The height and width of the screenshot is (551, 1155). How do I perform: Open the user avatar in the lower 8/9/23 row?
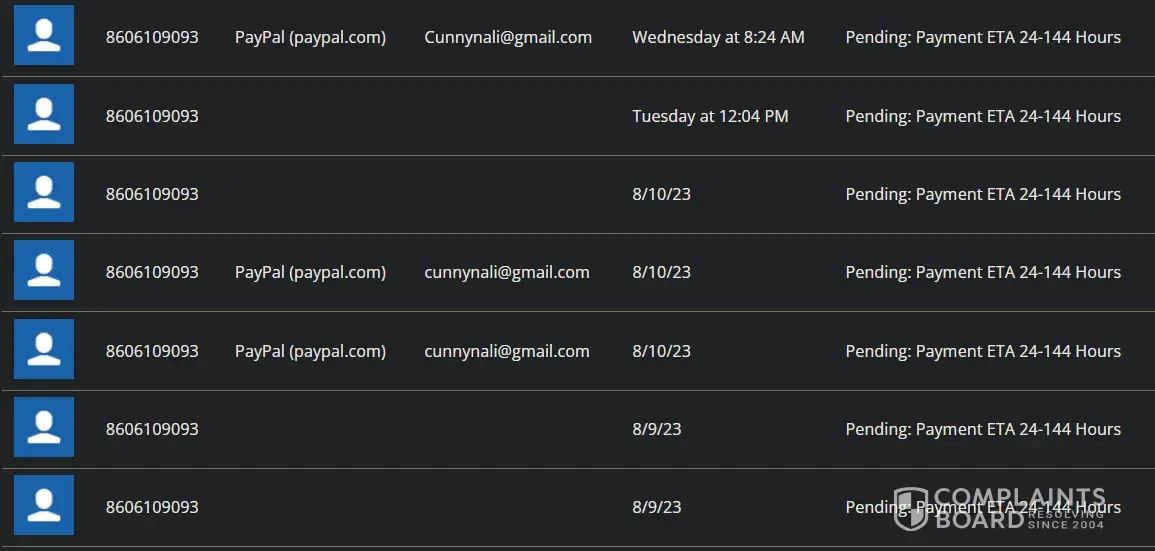point(44,506)
